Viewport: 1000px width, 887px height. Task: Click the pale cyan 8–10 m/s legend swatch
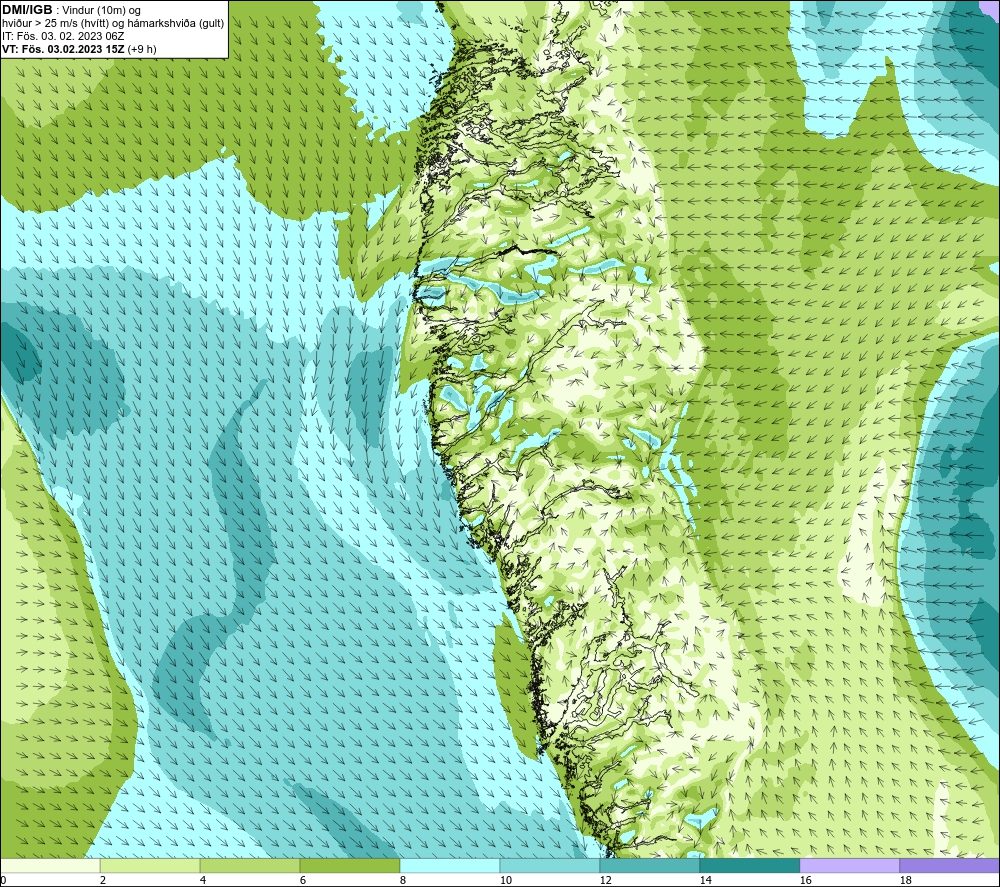(x=450, y=866)
